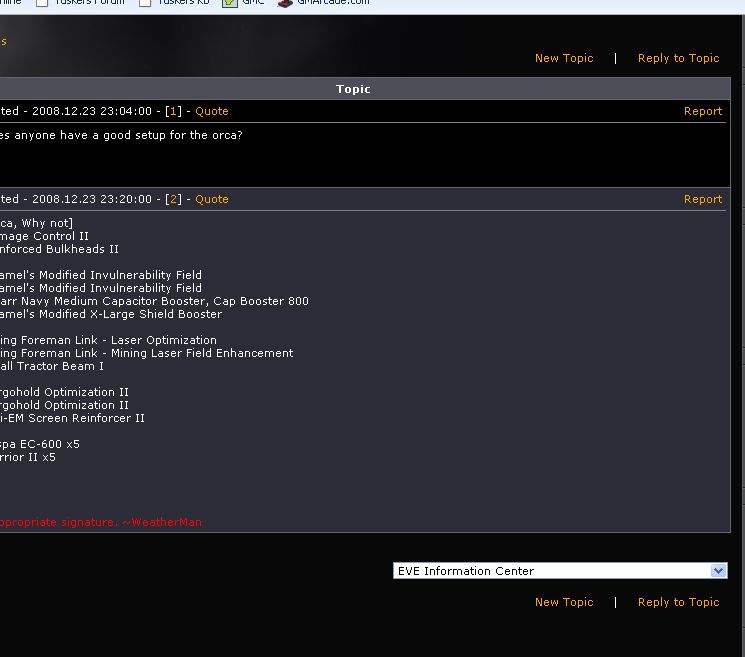Report the second post with fitting list

pos(703,199)
